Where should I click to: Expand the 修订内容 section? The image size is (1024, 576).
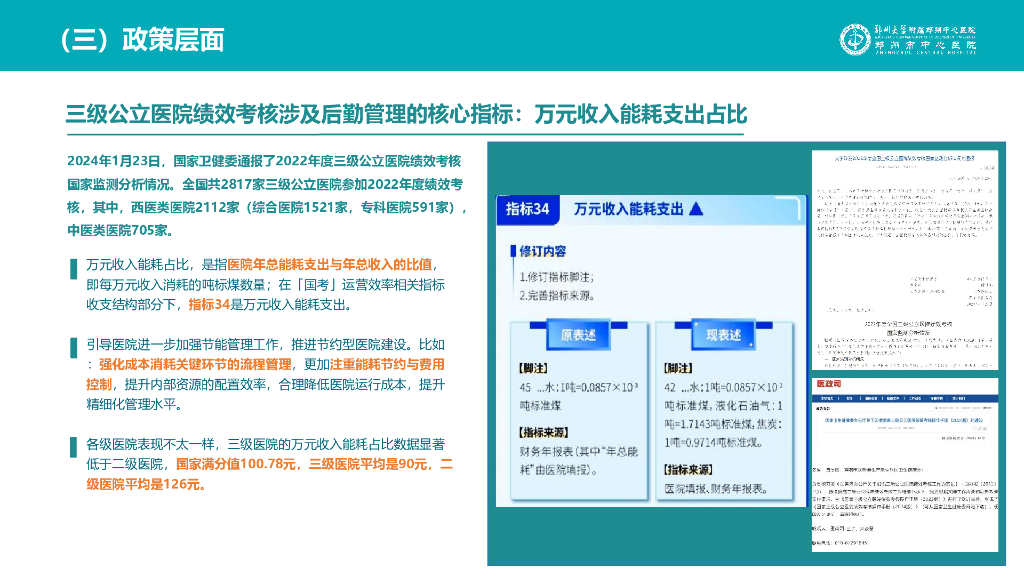(543, 251)
